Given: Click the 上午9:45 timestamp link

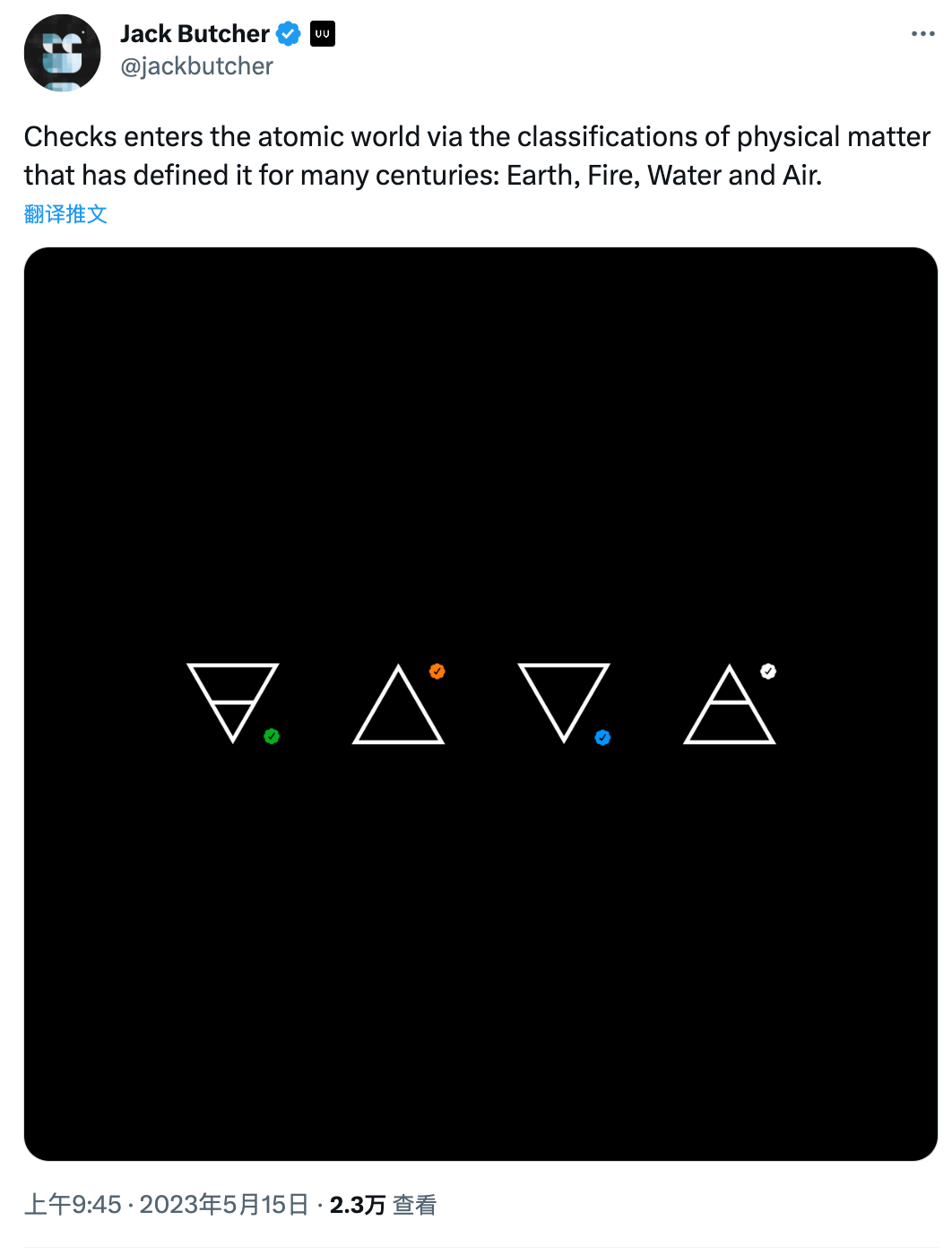Looking at the screenshot, I should (x=73, y=1205).
